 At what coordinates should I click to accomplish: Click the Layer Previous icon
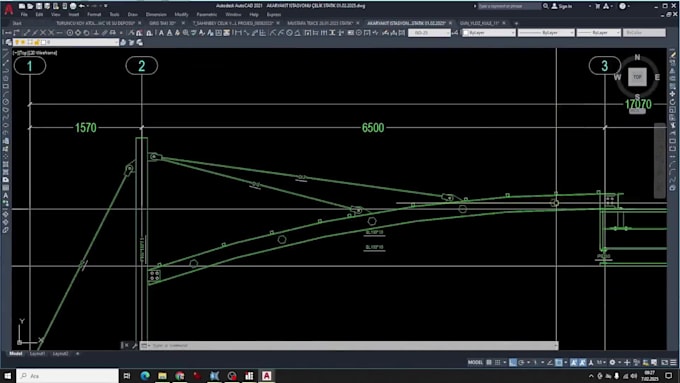tap(131, 42)
